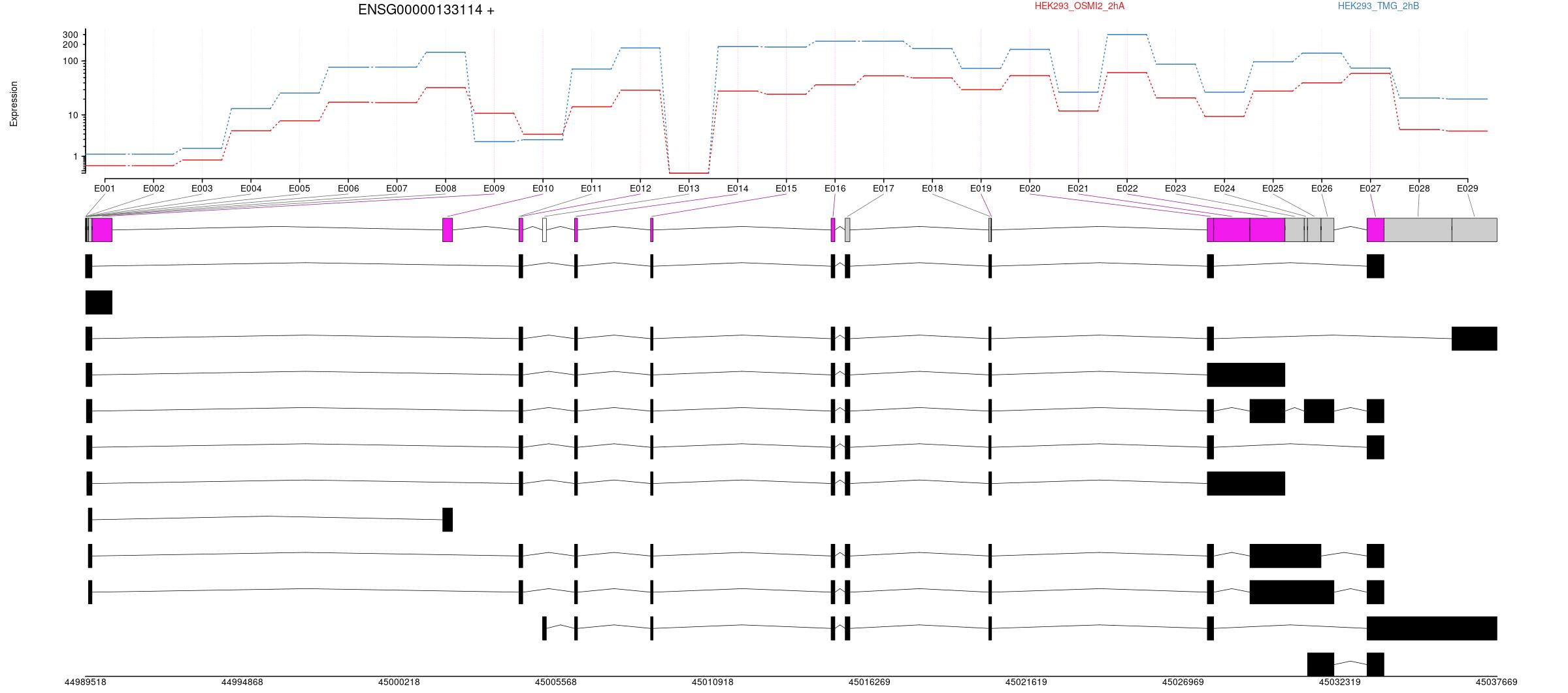
Task: Click the Expression y-axis title
Action: (14, 104)
